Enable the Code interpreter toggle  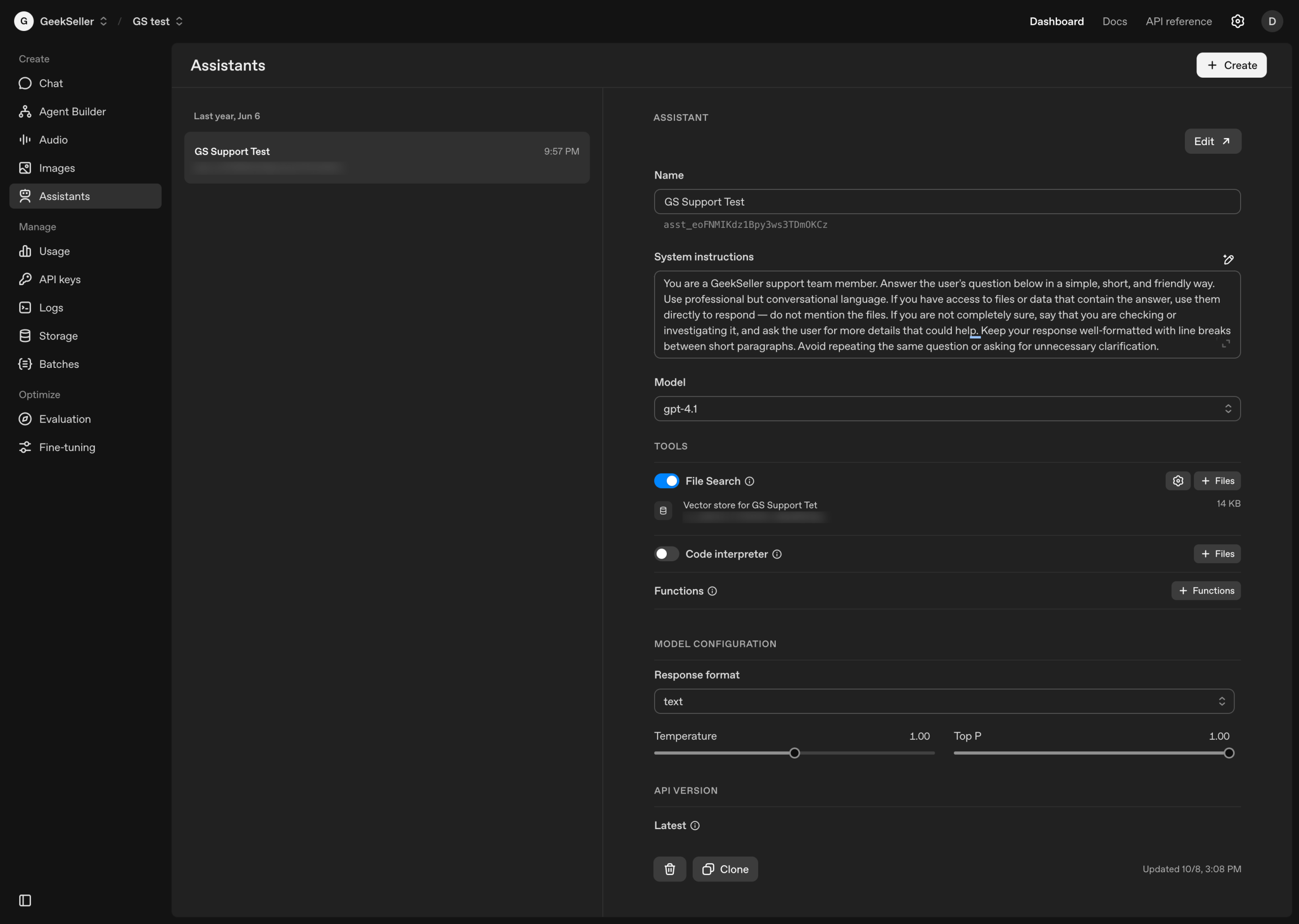[666, 554]
